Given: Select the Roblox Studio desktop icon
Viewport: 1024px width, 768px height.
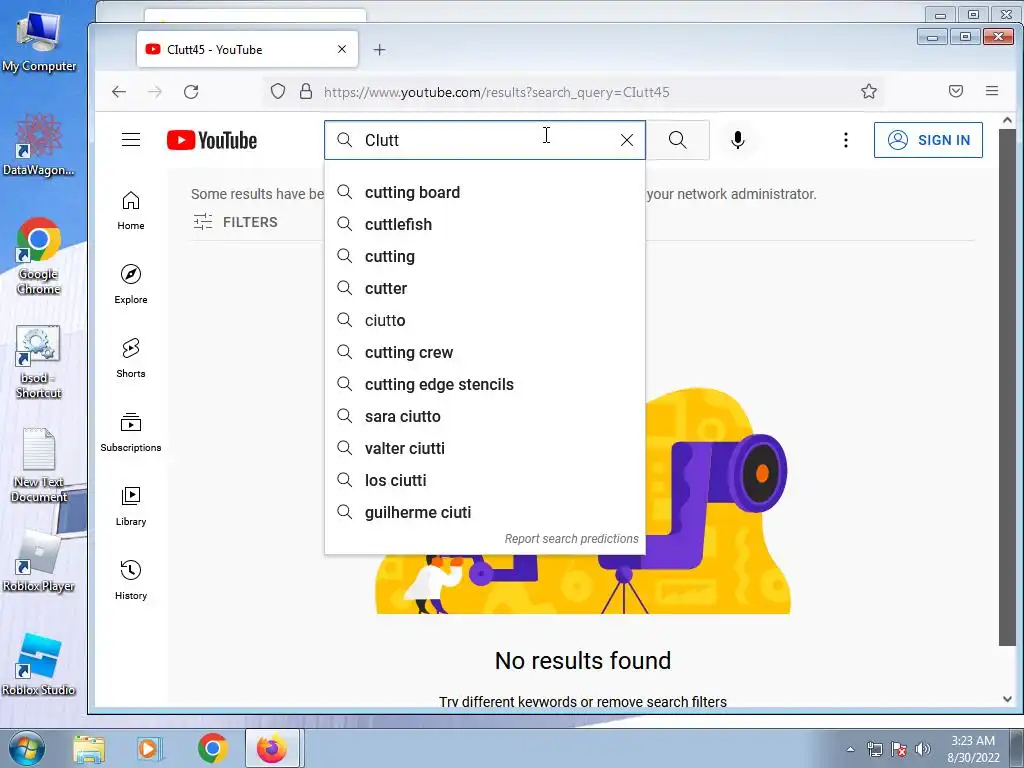Looking at the screenshot, I should (39, 665).
